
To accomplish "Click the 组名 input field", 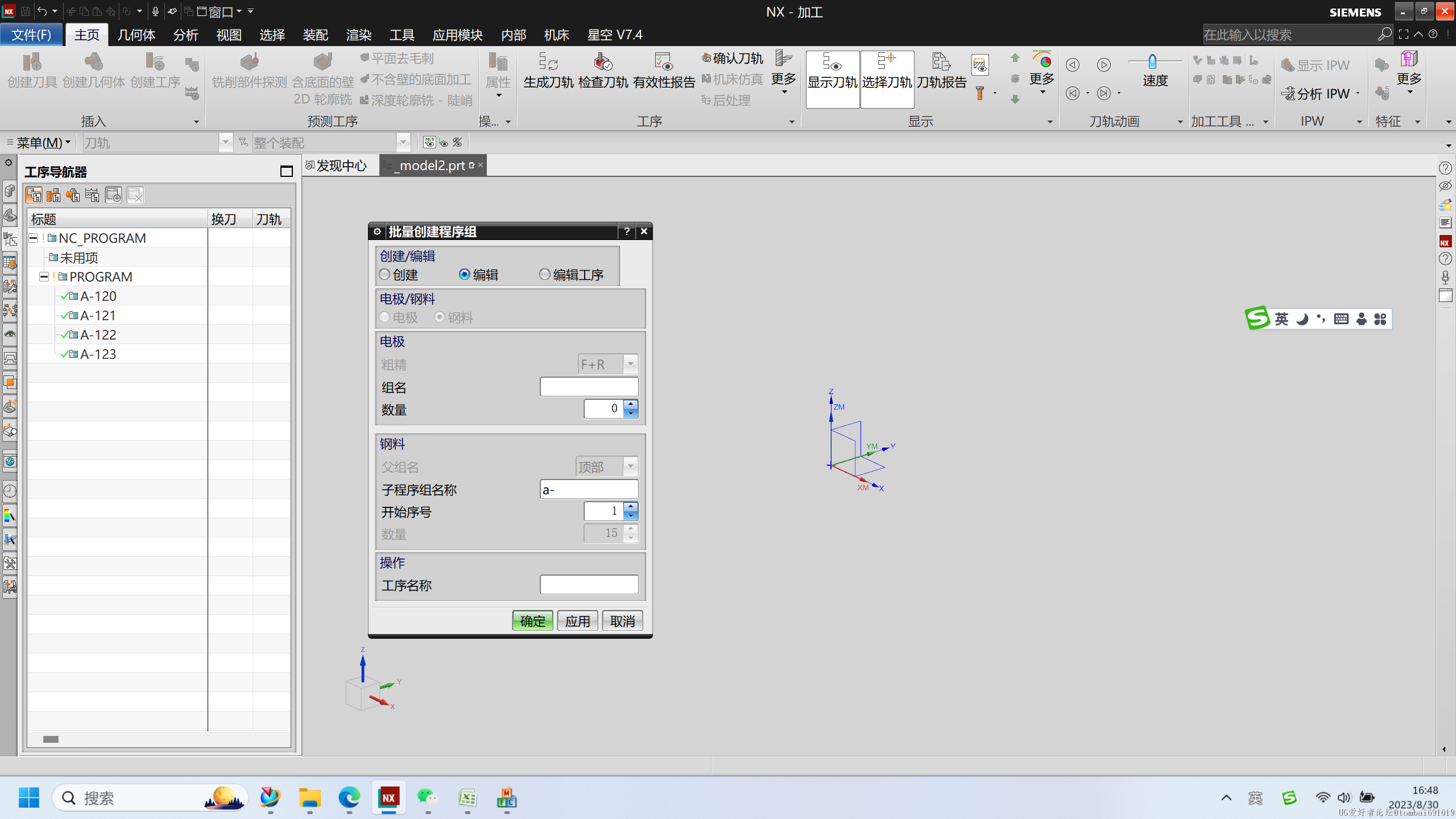I will point(589,387).
